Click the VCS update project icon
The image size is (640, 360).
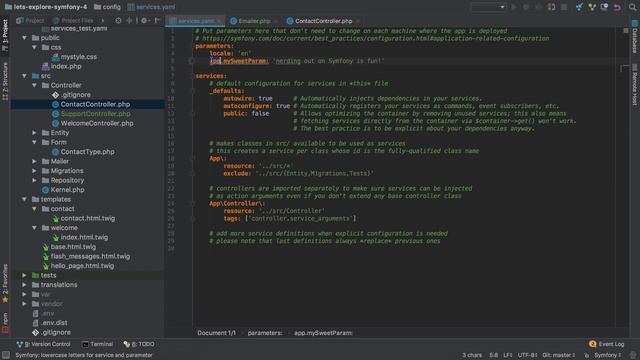pyautogui.click(x=579, y=7)
